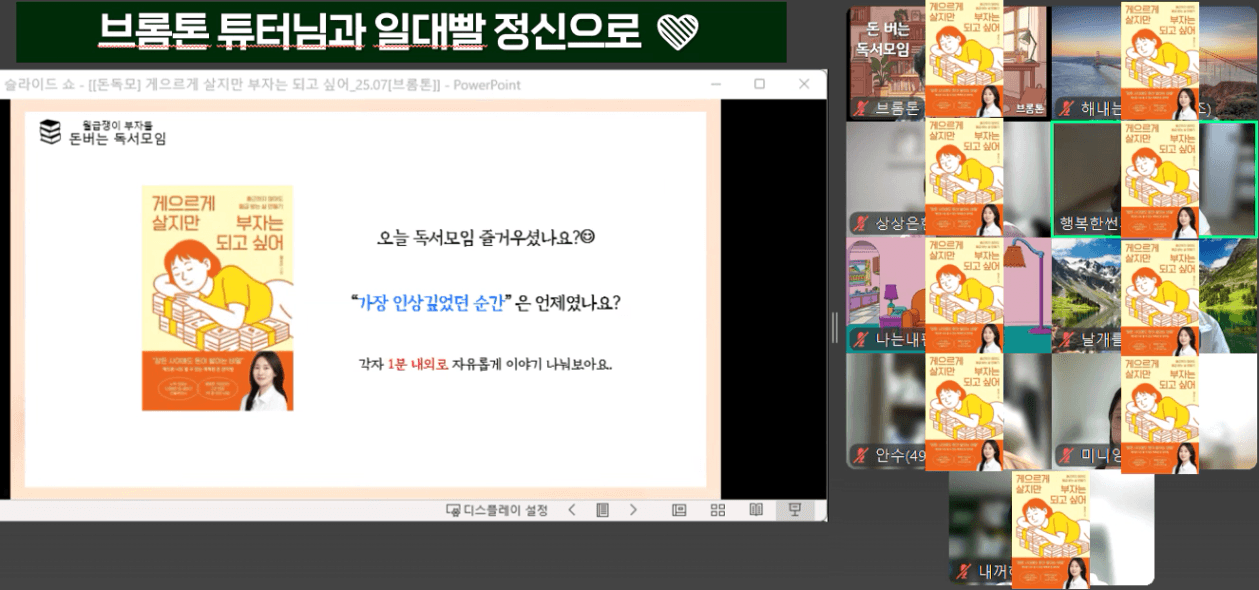
Task: Click muted mic icon on 안수 tile
Action: 861,456
